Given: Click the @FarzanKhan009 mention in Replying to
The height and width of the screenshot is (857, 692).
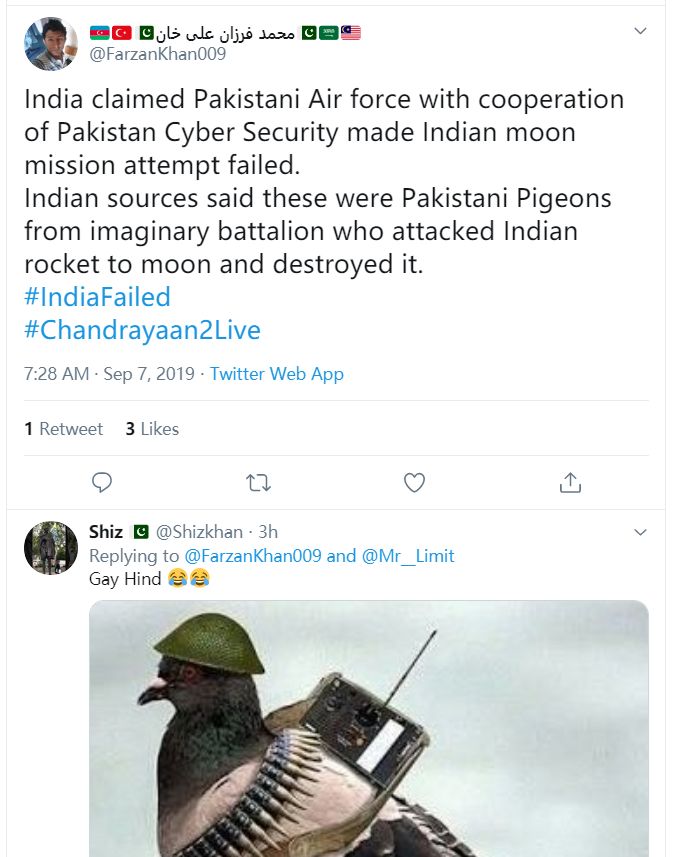Looking at the screenshot, I should pos(253,556).
